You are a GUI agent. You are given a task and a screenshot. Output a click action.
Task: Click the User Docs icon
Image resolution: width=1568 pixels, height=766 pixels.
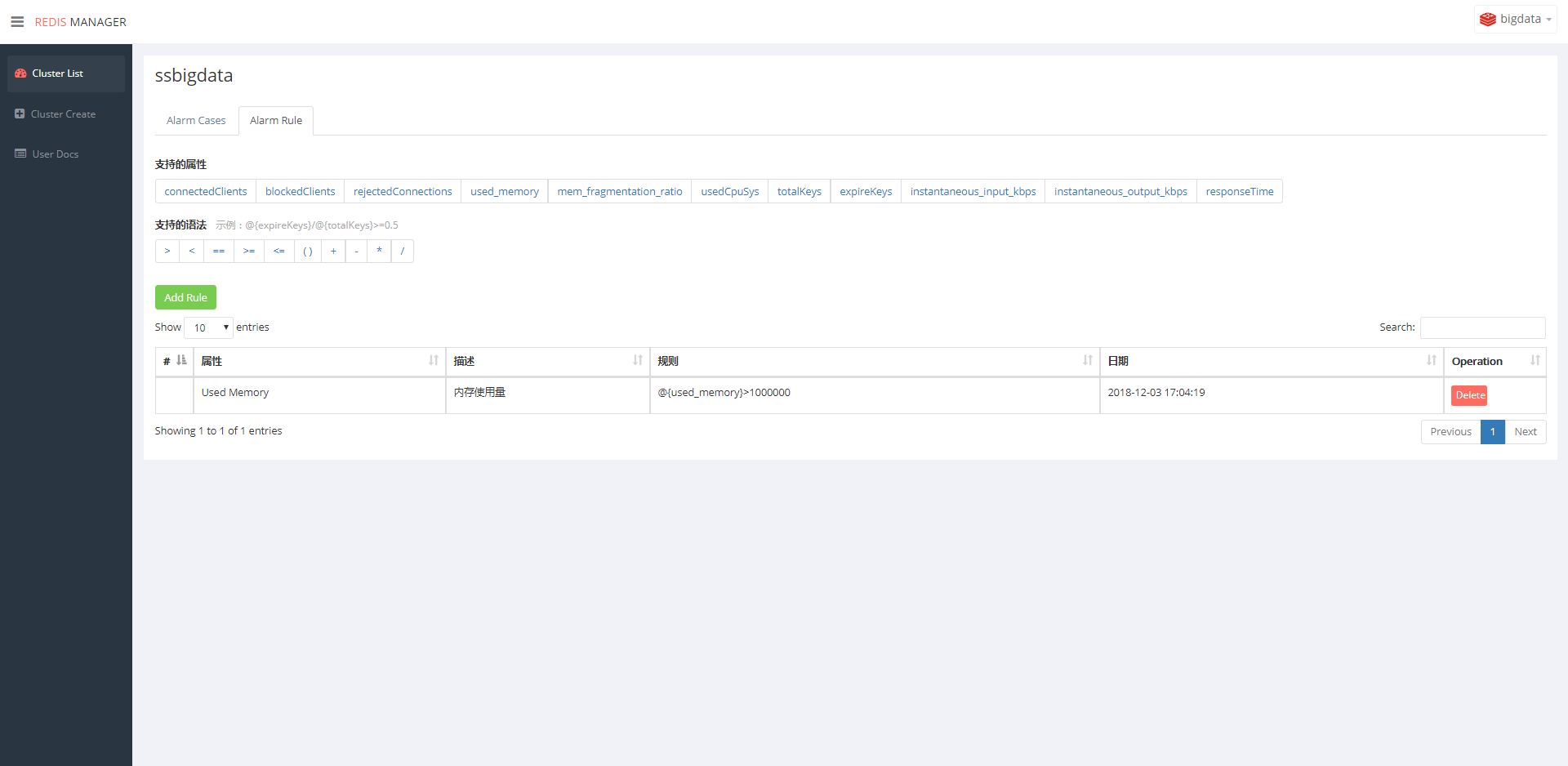[x=20, y=154]
